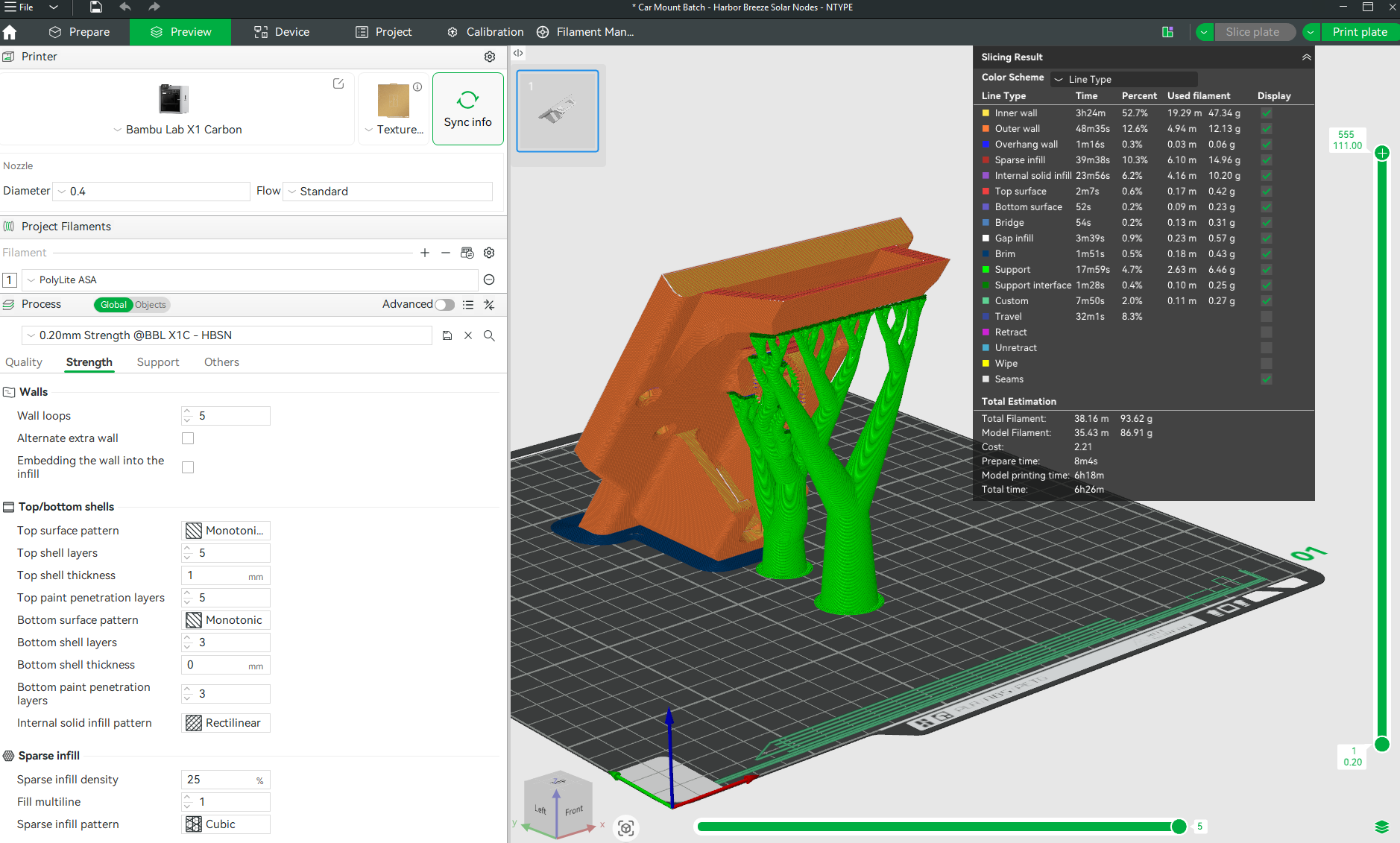1400x843 pixels.
Task: Open Slice plate options arrow
Action: pos(1204,32)
